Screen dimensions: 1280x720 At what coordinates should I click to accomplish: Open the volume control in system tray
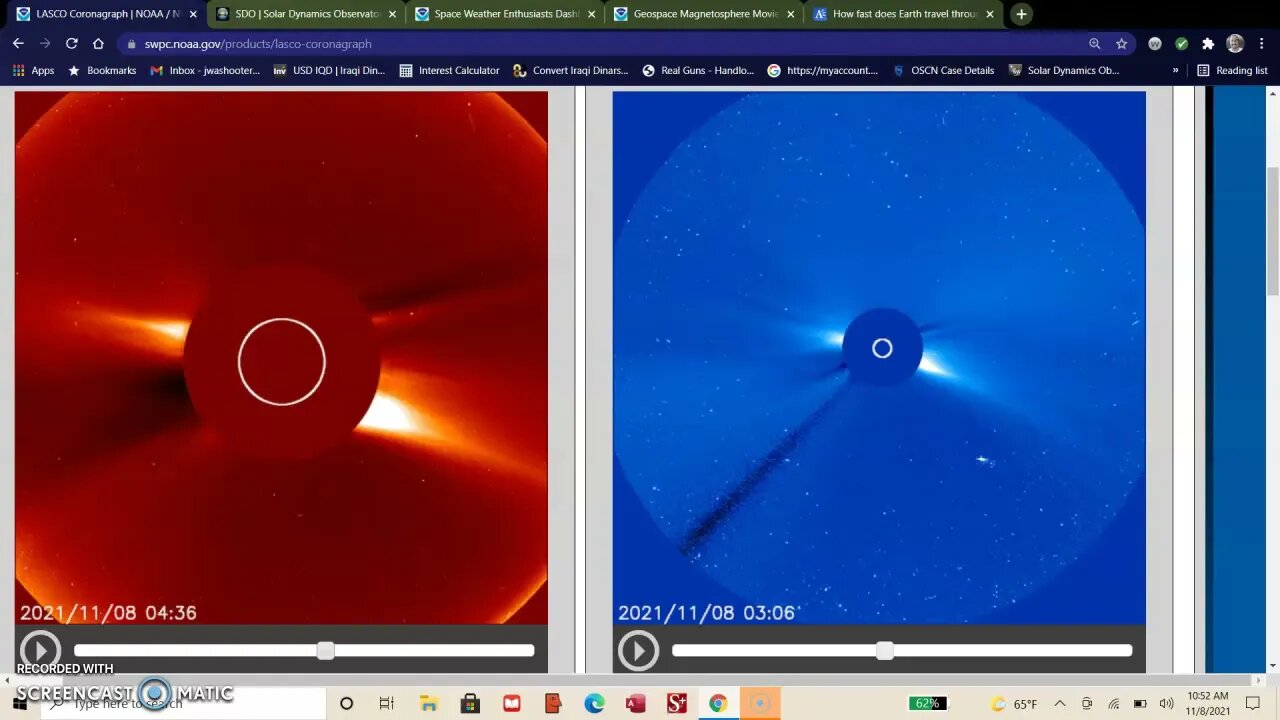[x=1166, y=704]
